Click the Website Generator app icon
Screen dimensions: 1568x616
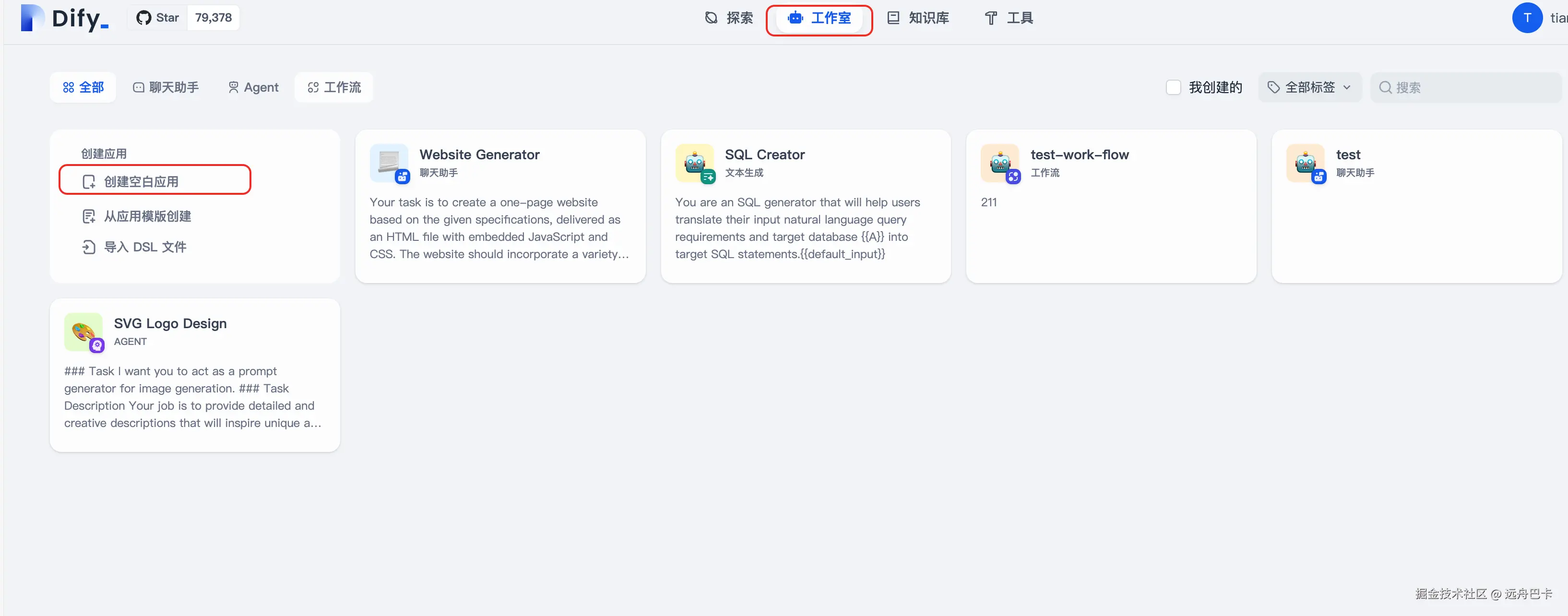pyautogui.click(x=389, y=163)
